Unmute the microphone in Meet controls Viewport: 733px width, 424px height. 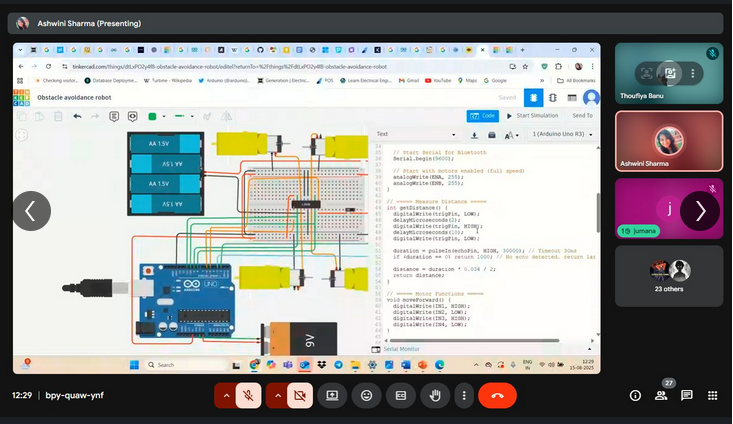tap(248, 395)
